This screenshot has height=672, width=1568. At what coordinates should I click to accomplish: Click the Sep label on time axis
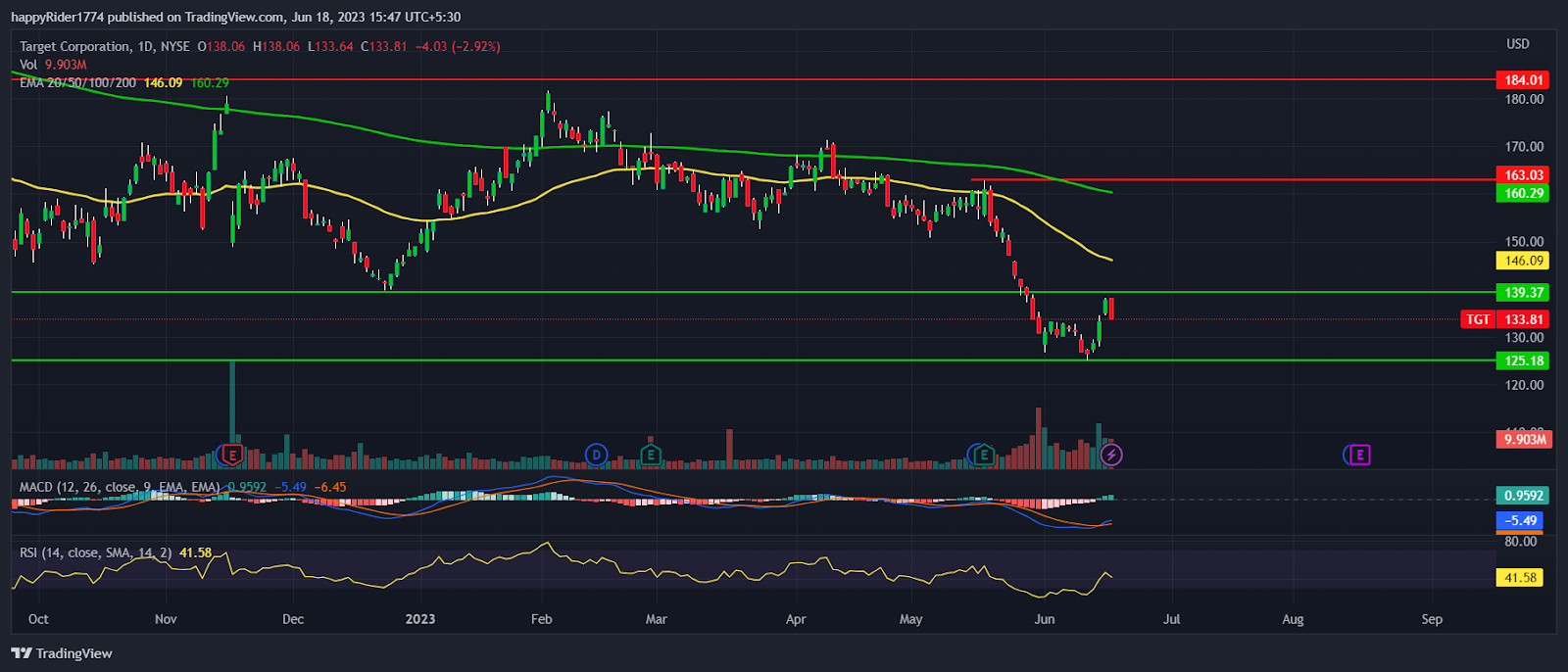1432,619
